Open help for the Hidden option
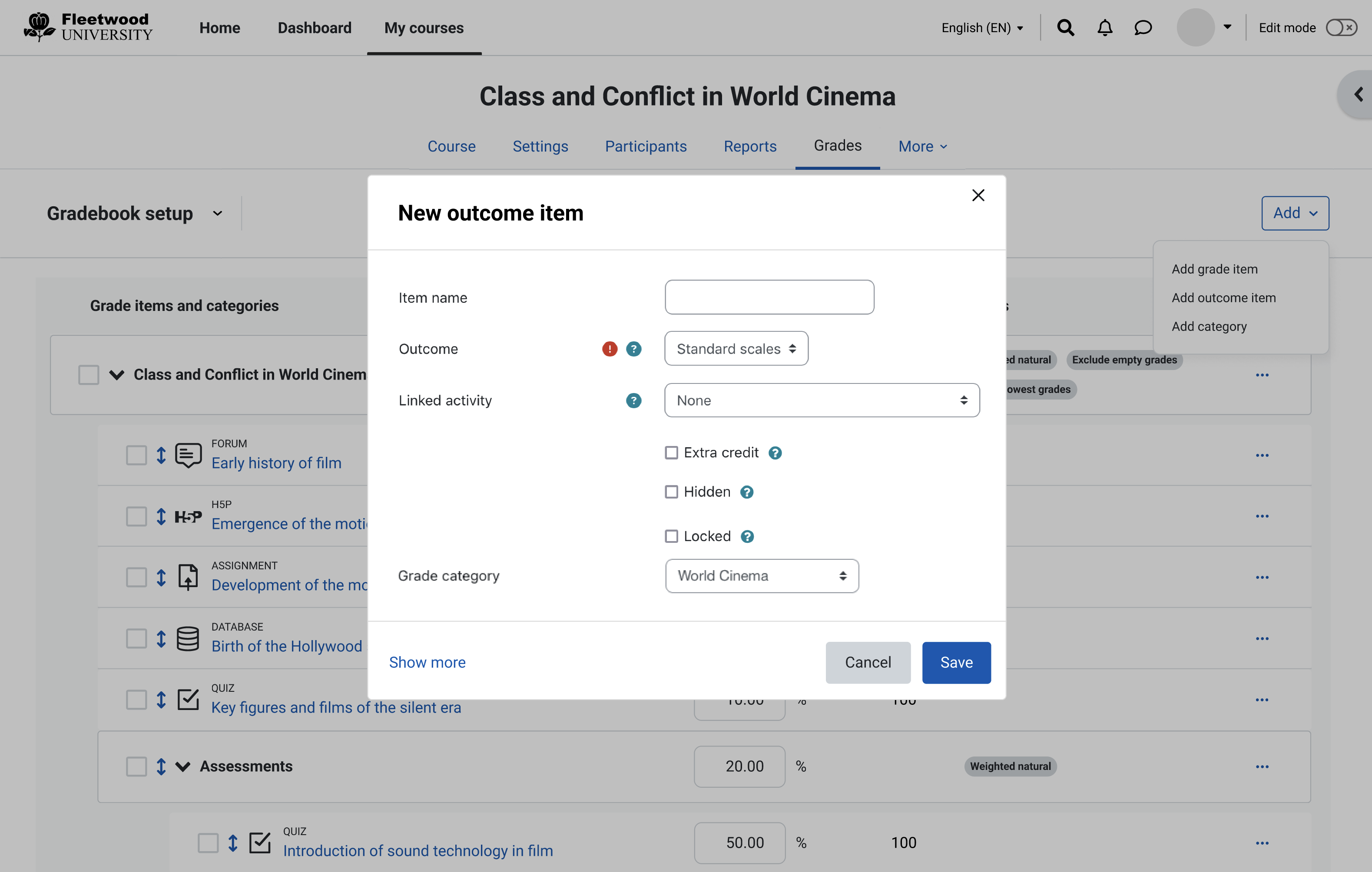This screenshot has width=1372, height=872. tap(746, 492)
